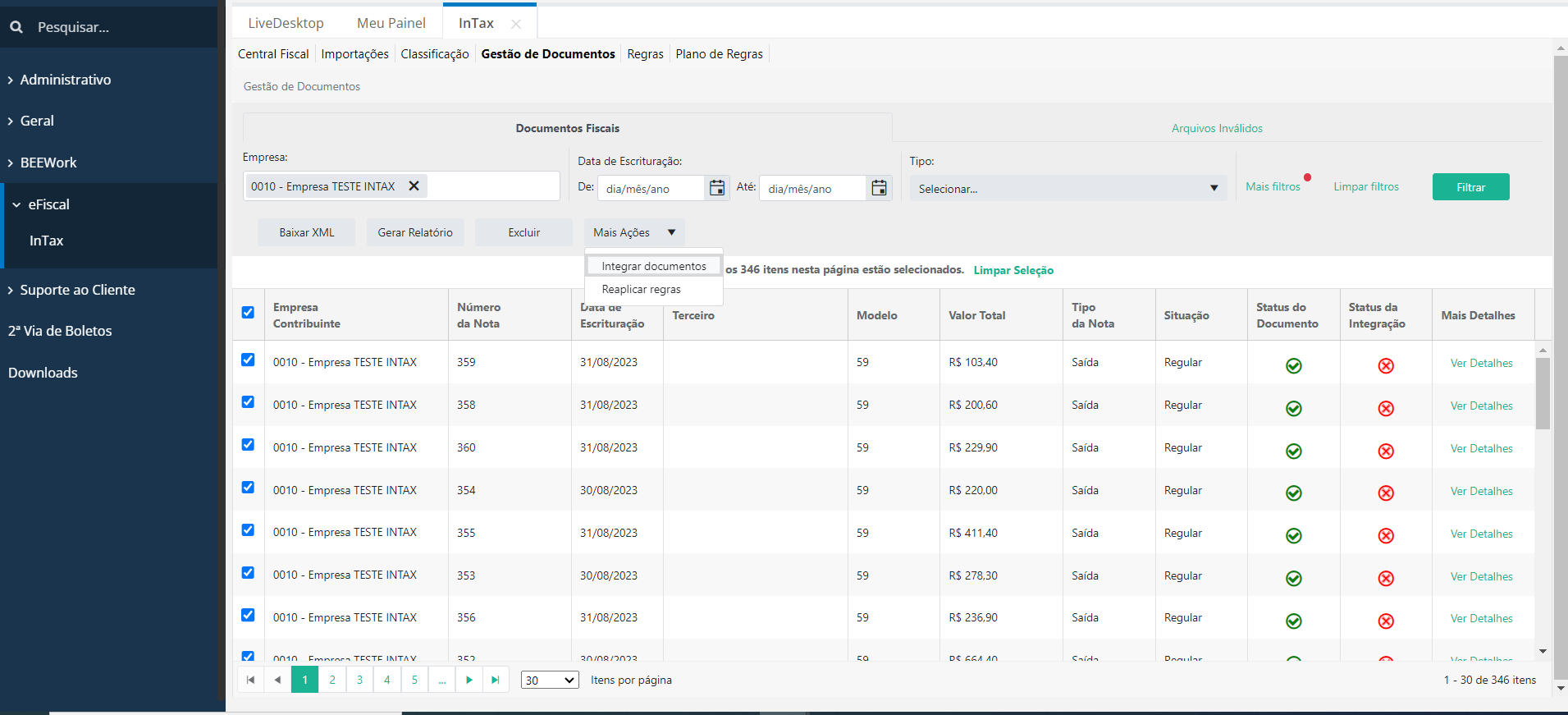Click red integration status icon for nota 358
This screenshot has height=715, width=1568.
tap(1386, 408)
